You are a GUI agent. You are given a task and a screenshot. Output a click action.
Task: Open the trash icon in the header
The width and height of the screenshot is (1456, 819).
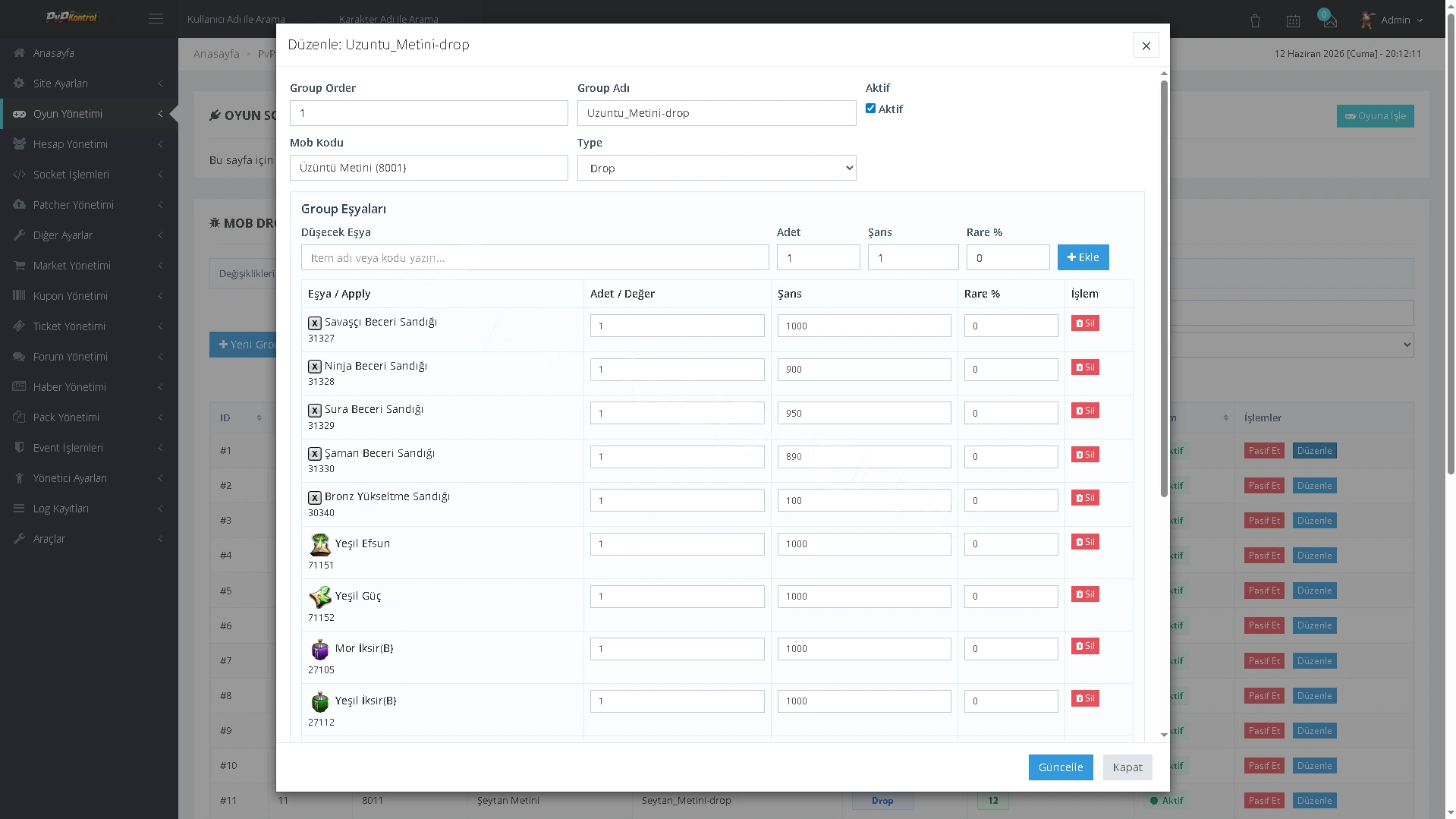pos(1255,20)
